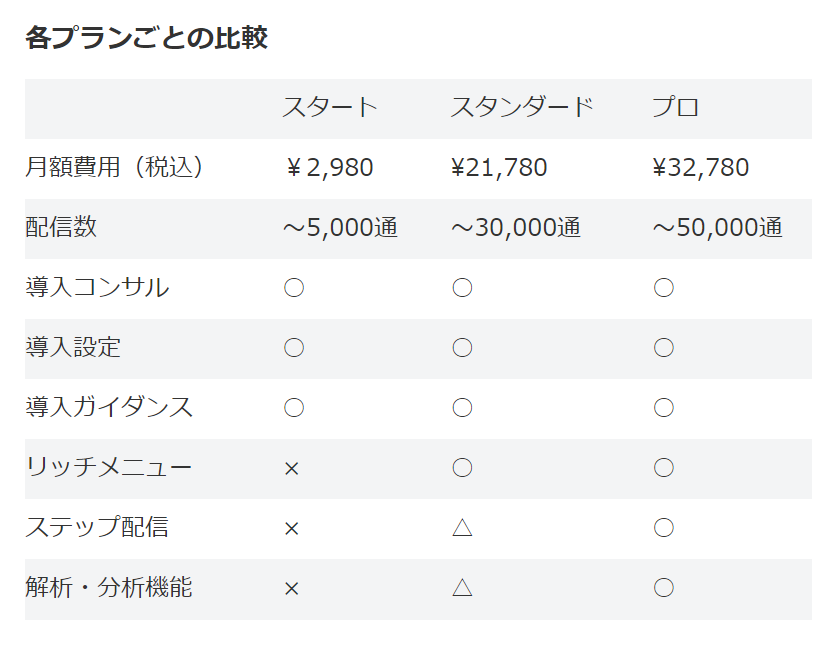Click the circle for スタンダード リッチメニュー
Screen dimensions: 826x645
(462, 468)
